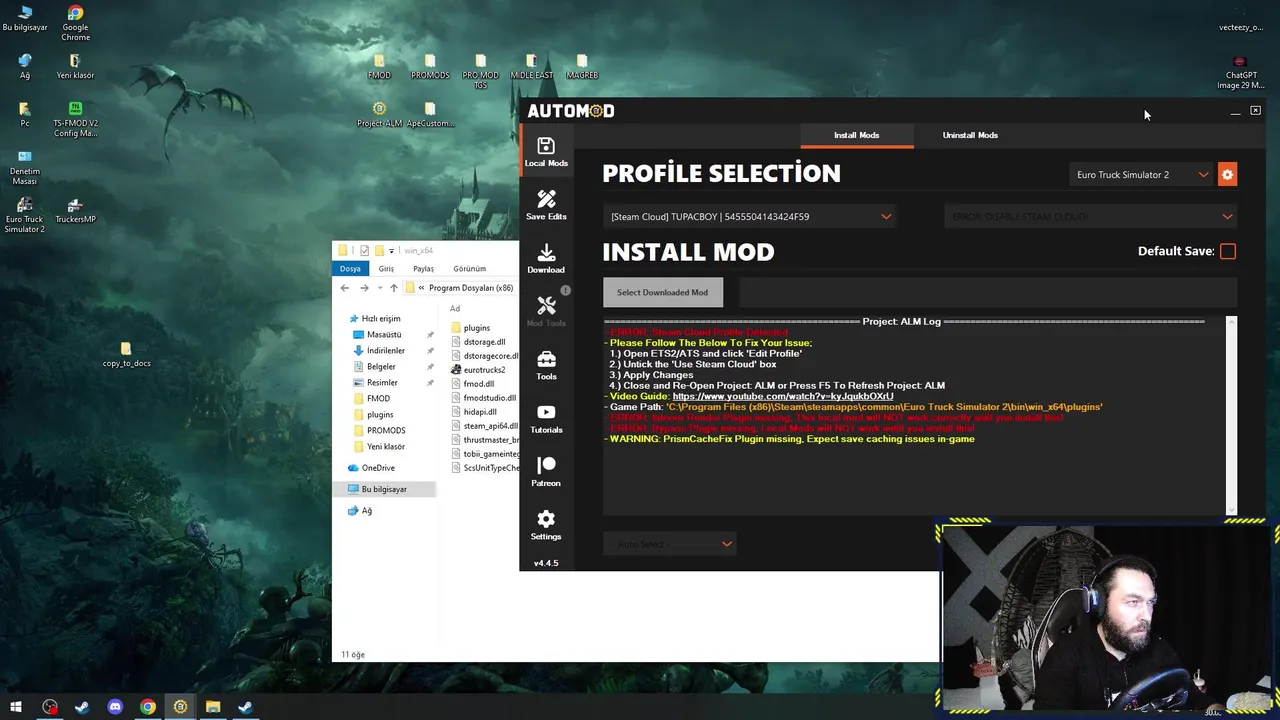
Task: Click the Chrome taskbar icon
Action: coord(148,707)
